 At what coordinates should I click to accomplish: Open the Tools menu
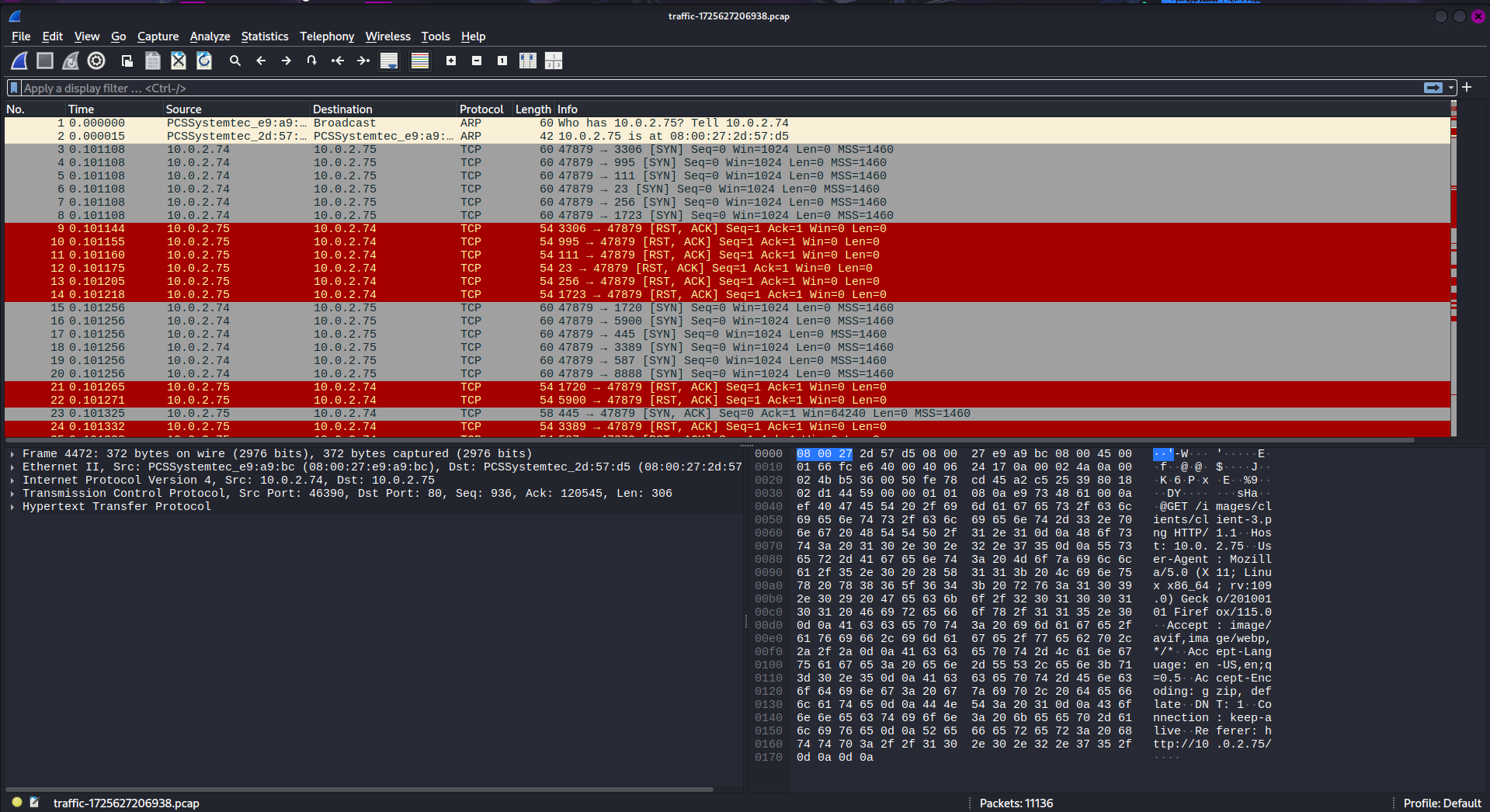436,36
